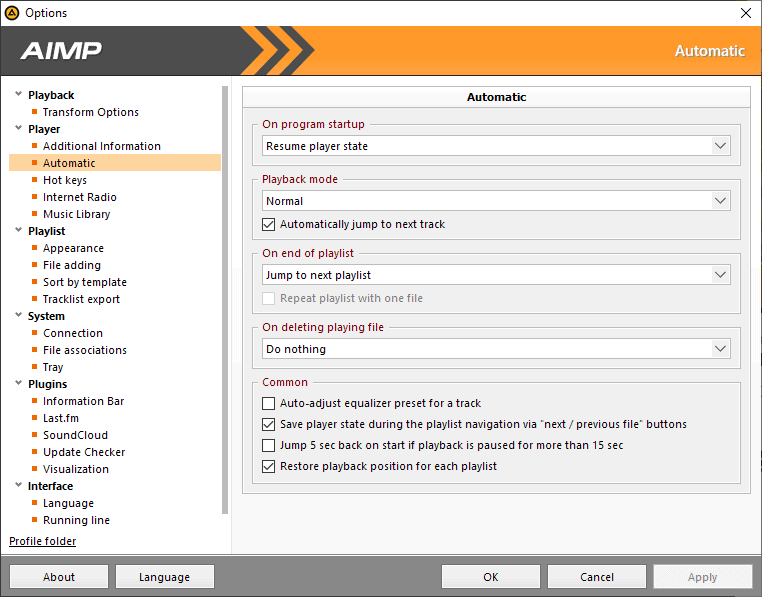The height and width of the screenshot is (597, 762).
Task: Open Sort by template settings
Action: coord(85,282)
